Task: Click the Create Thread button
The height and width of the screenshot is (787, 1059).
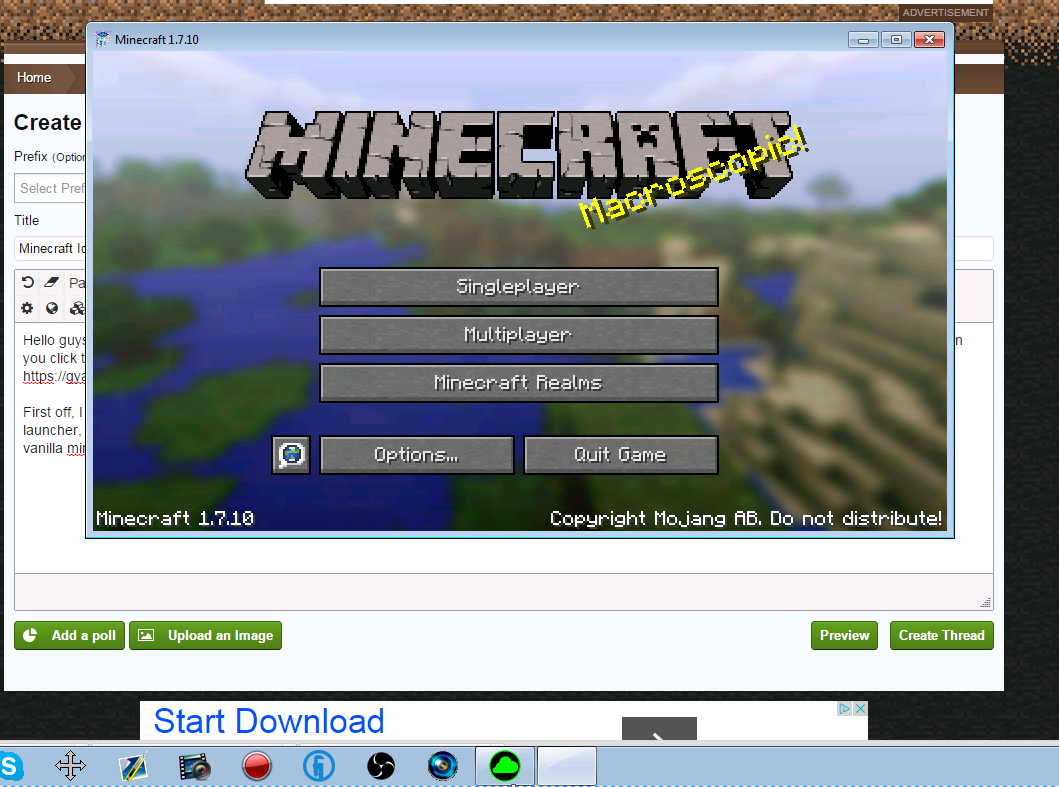Action: tap(941, 636)
